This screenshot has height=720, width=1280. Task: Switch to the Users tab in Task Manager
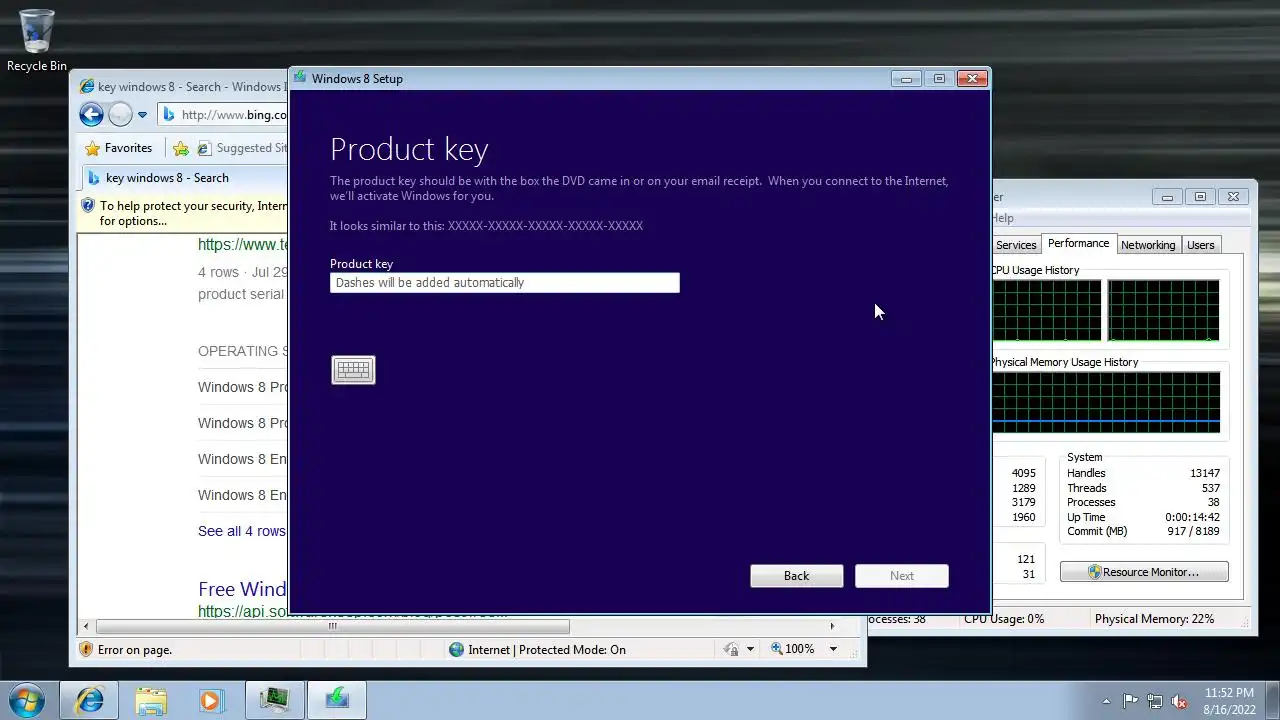(x=1200, y=245)
